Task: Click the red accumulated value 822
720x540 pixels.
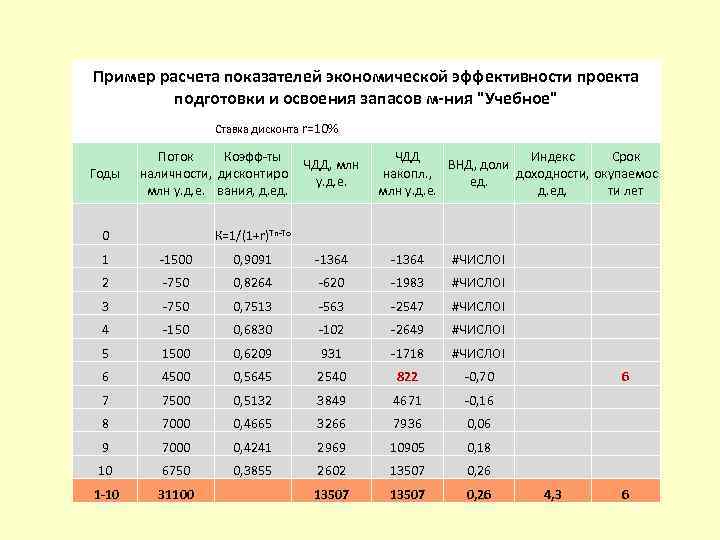Action: [x=407, y=377]
